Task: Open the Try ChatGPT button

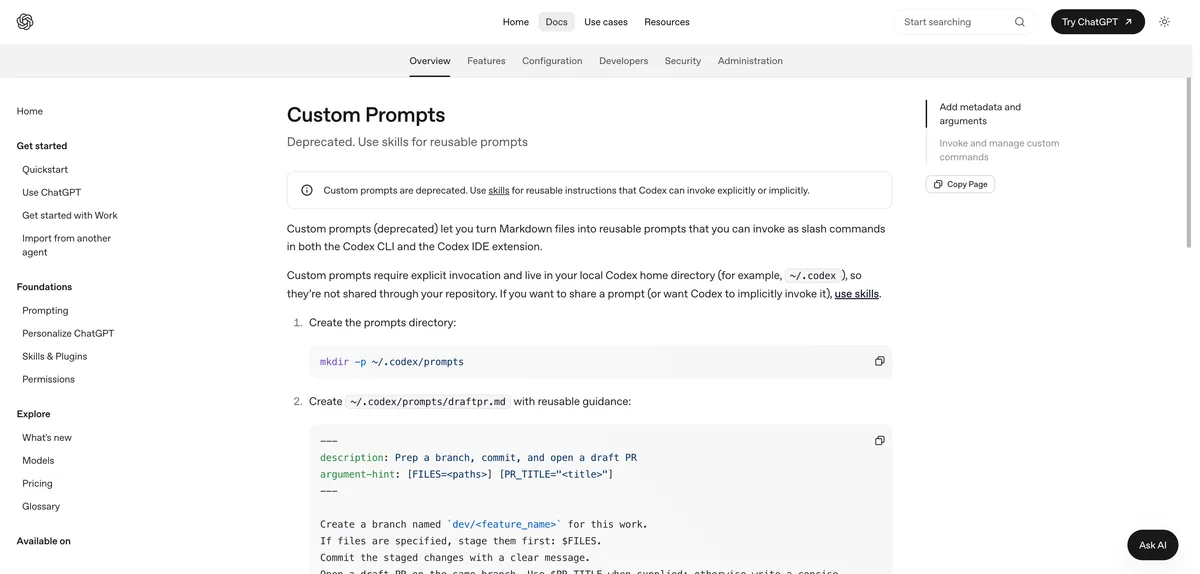Action: [1097, 22]
